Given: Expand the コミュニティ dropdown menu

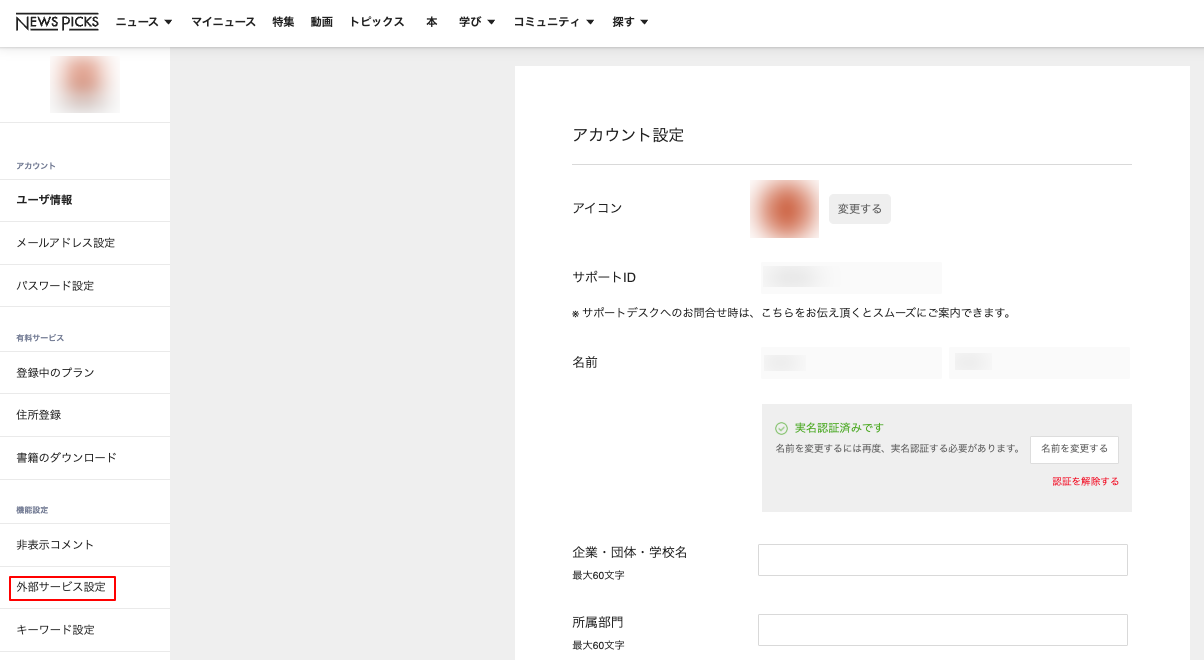Looking at the screenshot, I should coord(553,20).
